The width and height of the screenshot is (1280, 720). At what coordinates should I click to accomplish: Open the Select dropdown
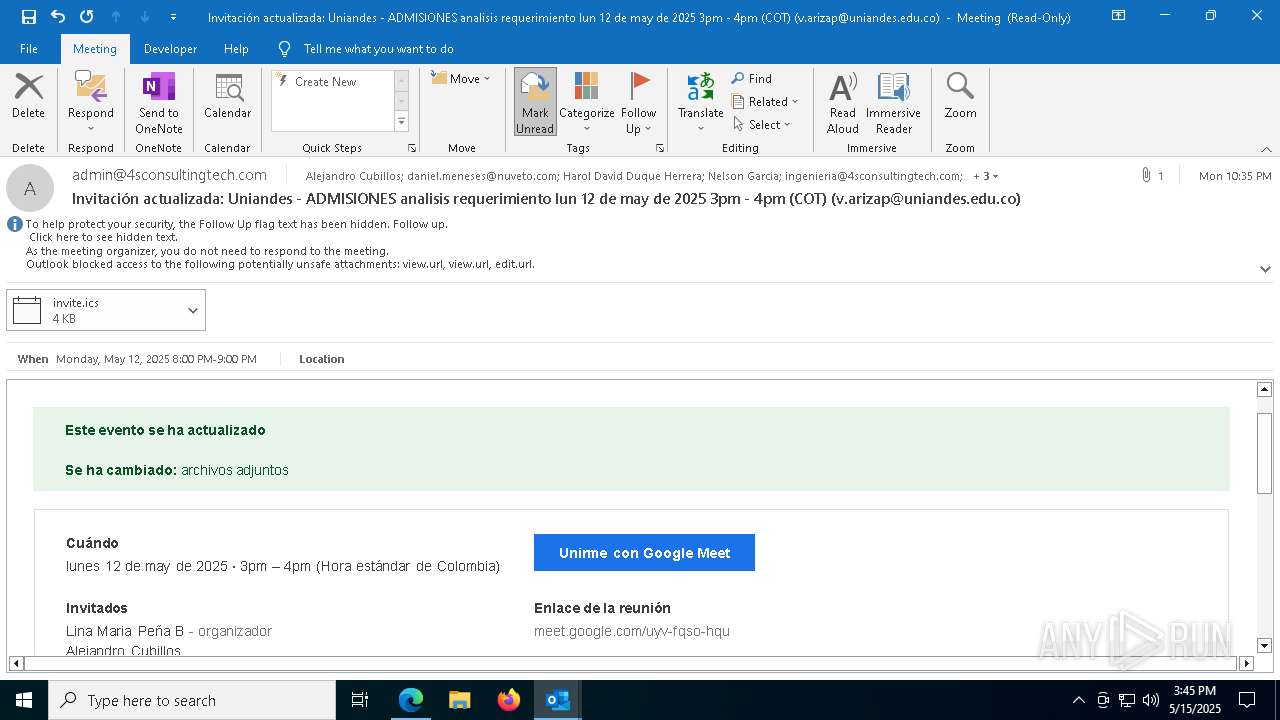[x=762, y=124]
